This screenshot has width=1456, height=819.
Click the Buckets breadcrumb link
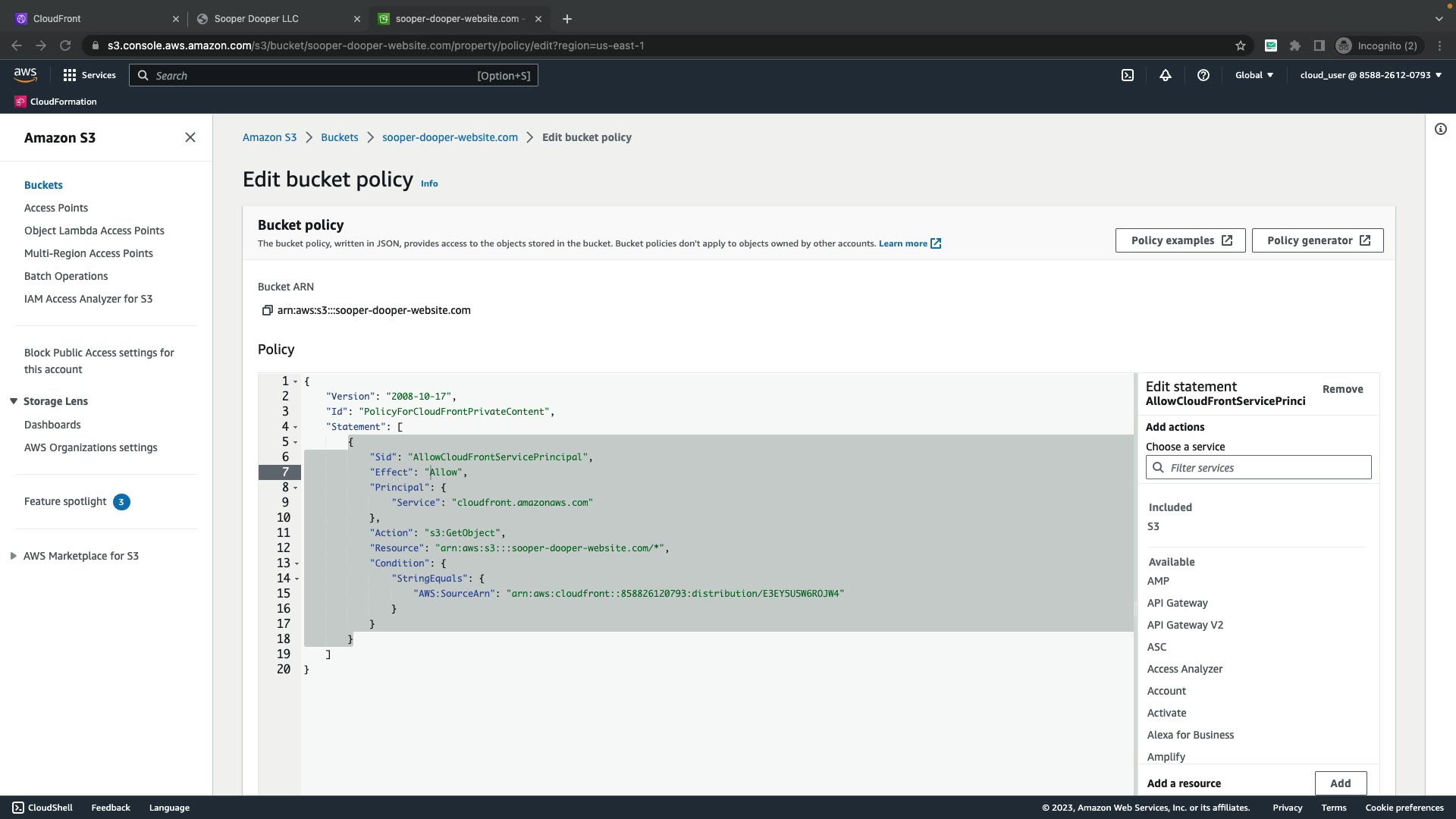coord(339,137)
